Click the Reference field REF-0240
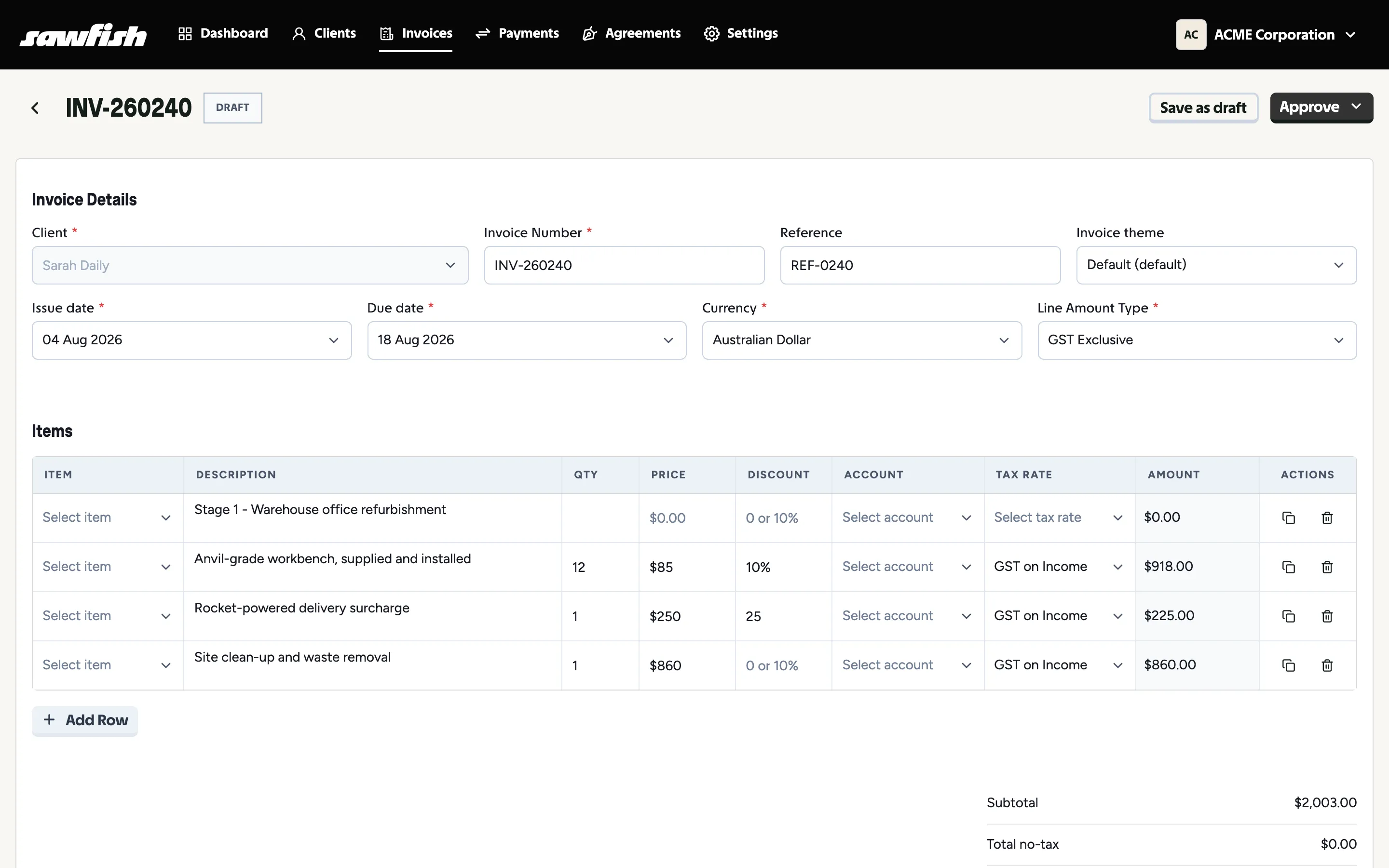The image size is (1389, 868). (920, 265)
